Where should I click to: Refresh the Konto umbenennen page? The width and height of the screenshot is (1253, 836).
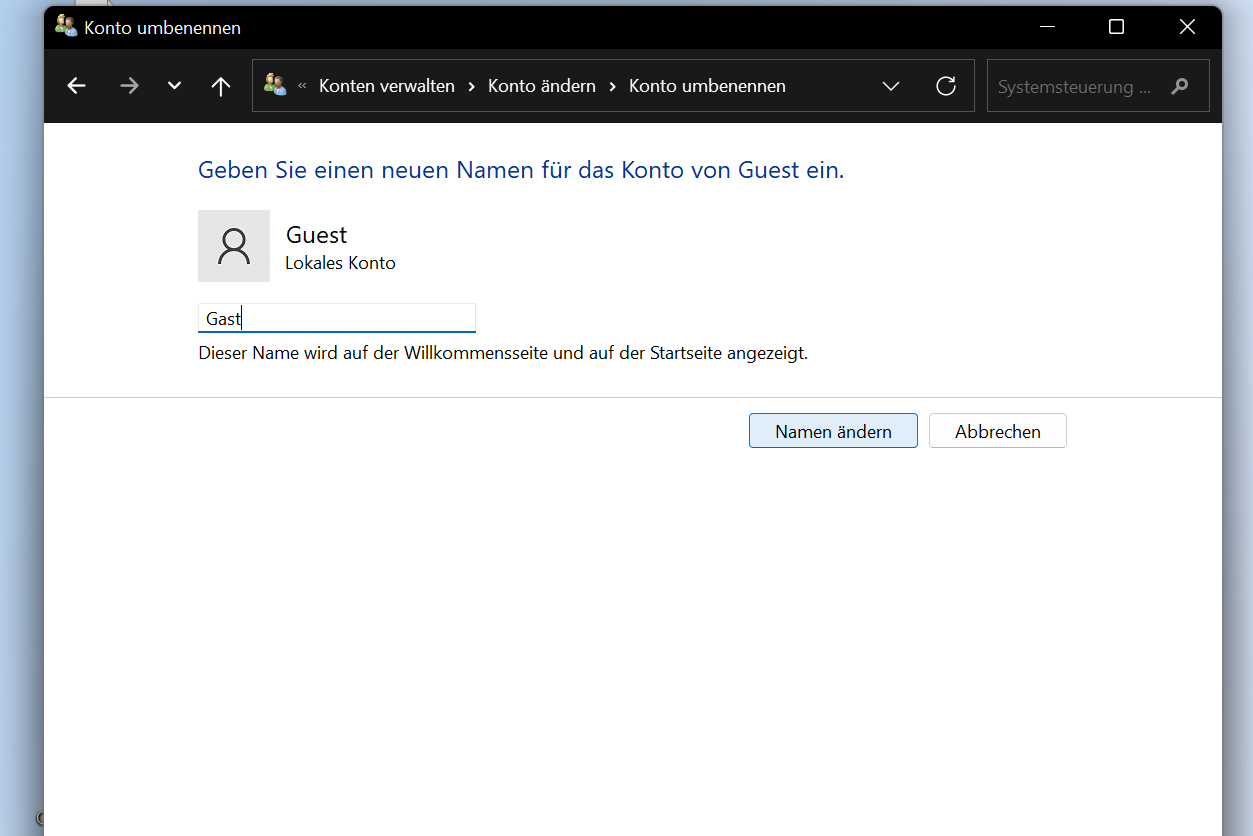click(x=945, y=86)
